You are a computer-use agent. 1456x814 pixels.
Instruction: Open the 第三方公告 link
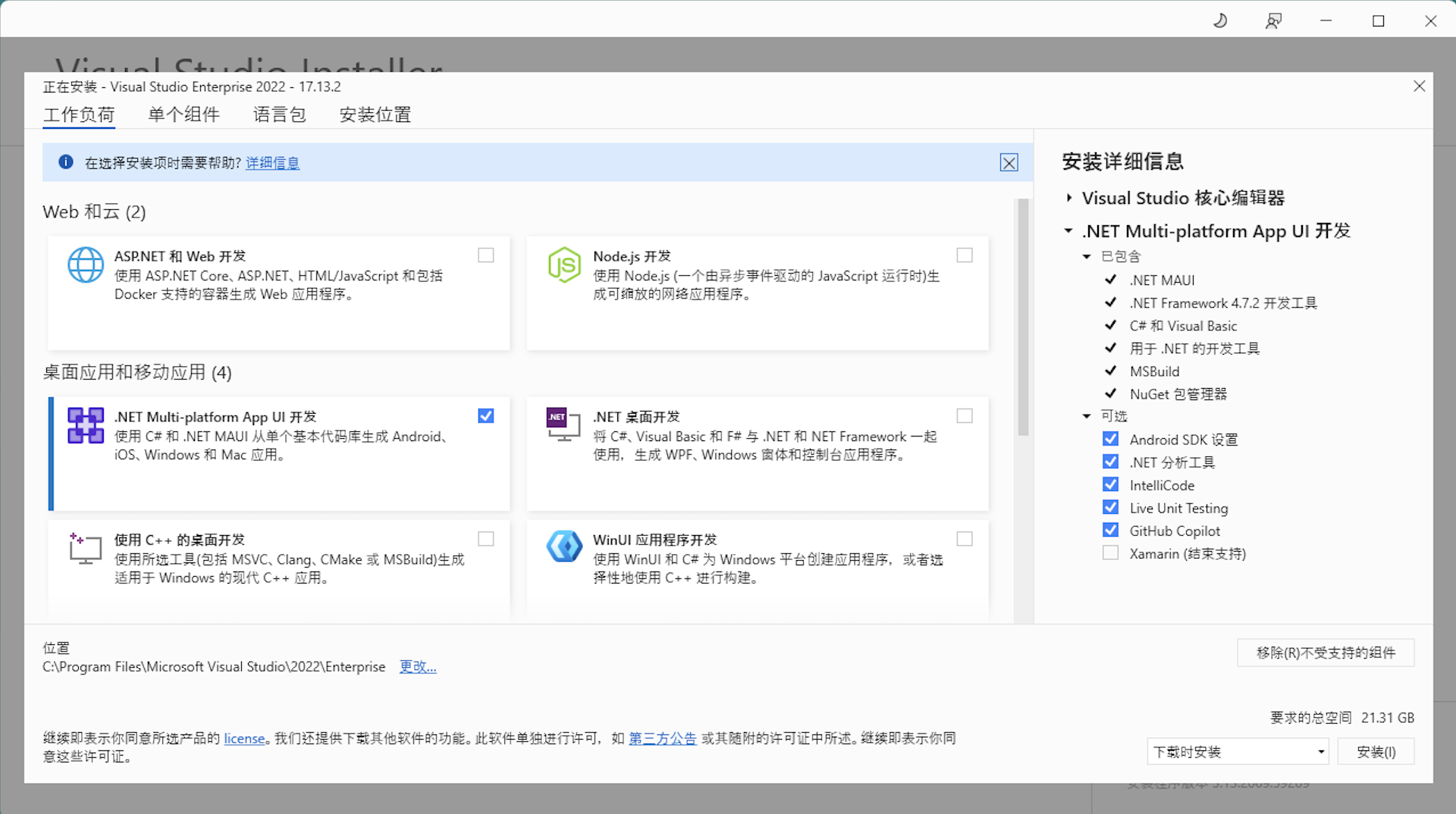coord(663,738)
